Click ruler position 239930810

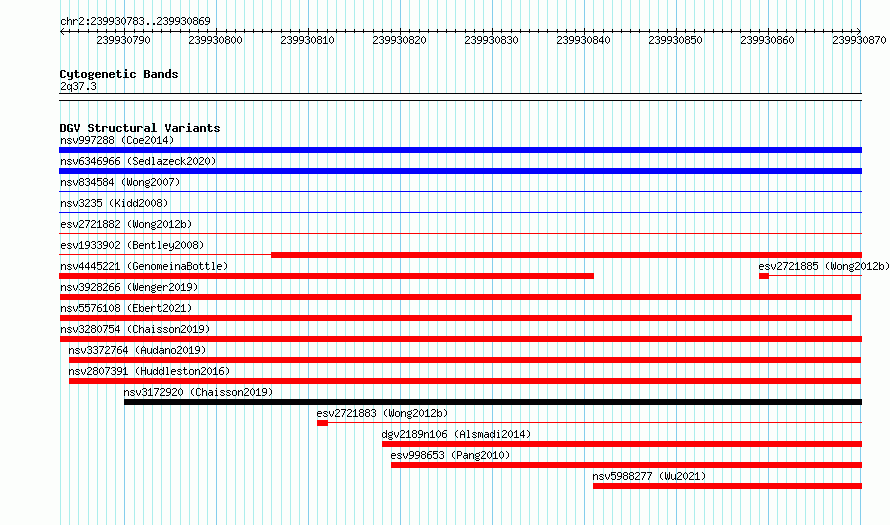[x=307, y=40]
